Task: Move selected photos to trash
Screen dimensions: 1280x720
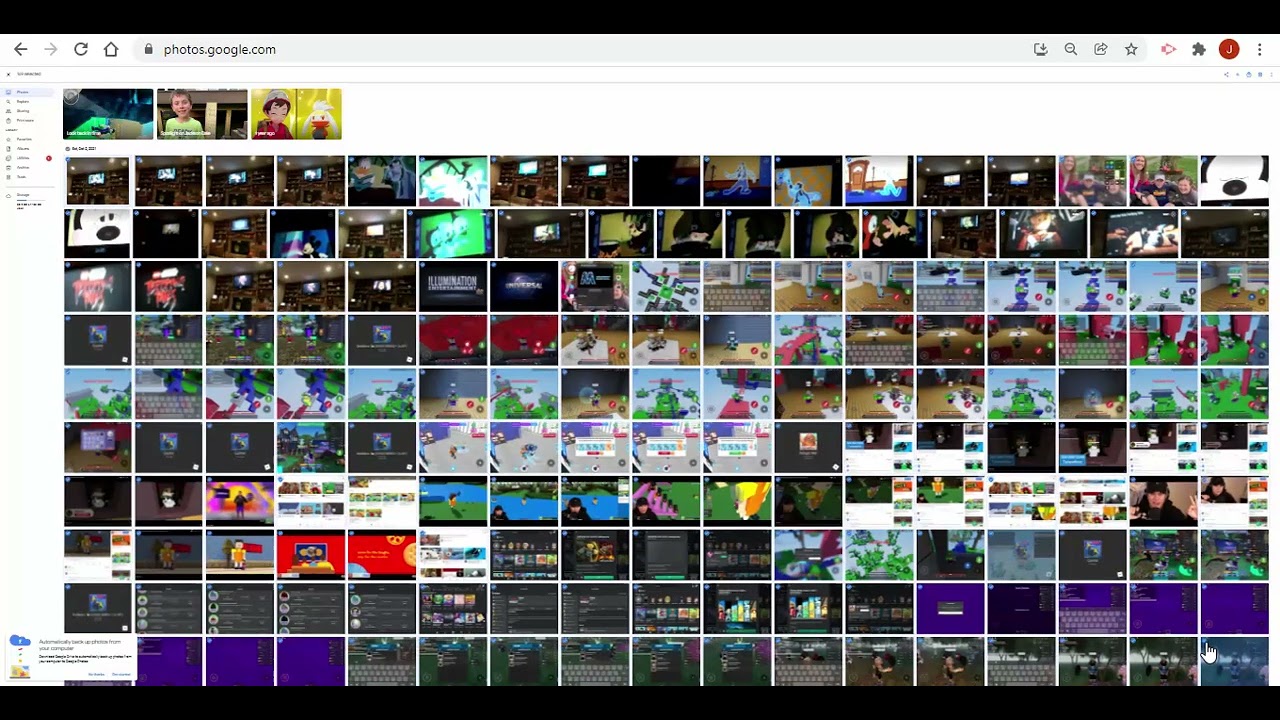Action: [x=1258, y=74]
